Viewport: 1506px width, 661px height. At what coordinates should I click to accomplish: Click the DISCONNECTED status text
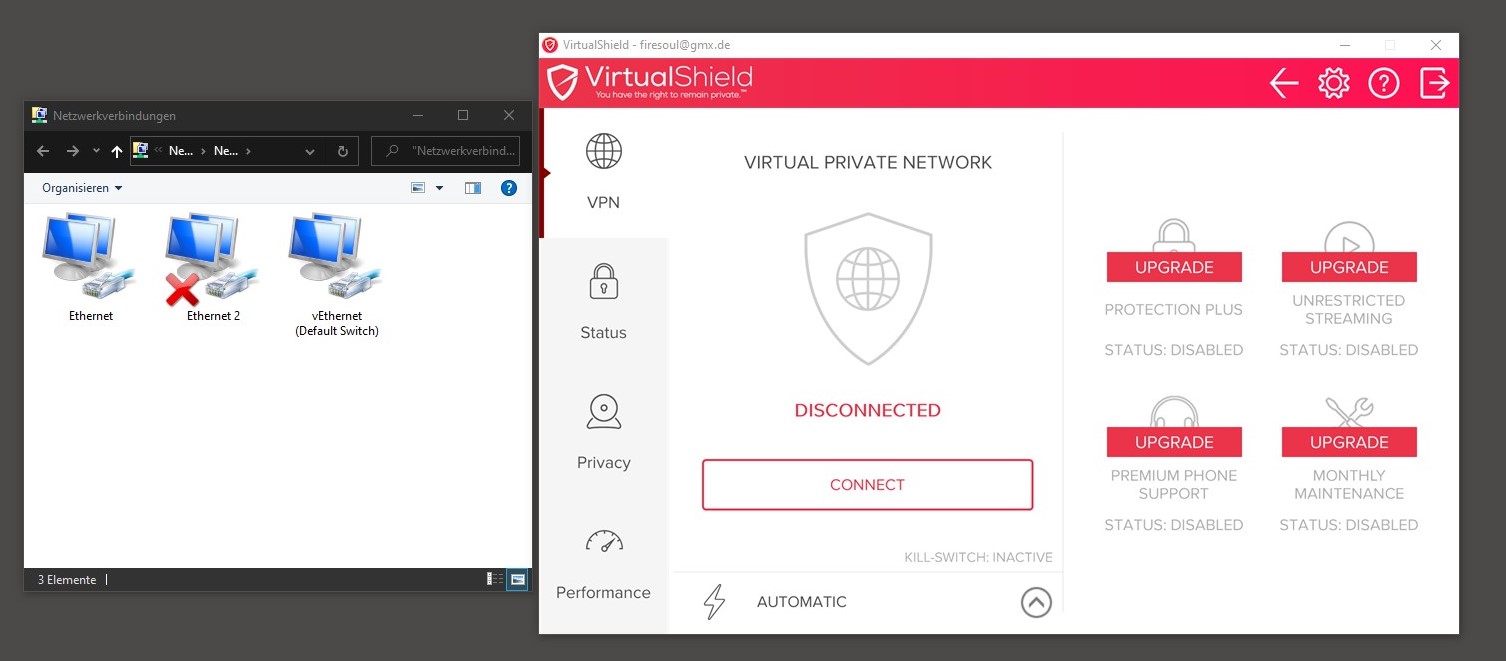pyautogui.click(x=867, y=410)
